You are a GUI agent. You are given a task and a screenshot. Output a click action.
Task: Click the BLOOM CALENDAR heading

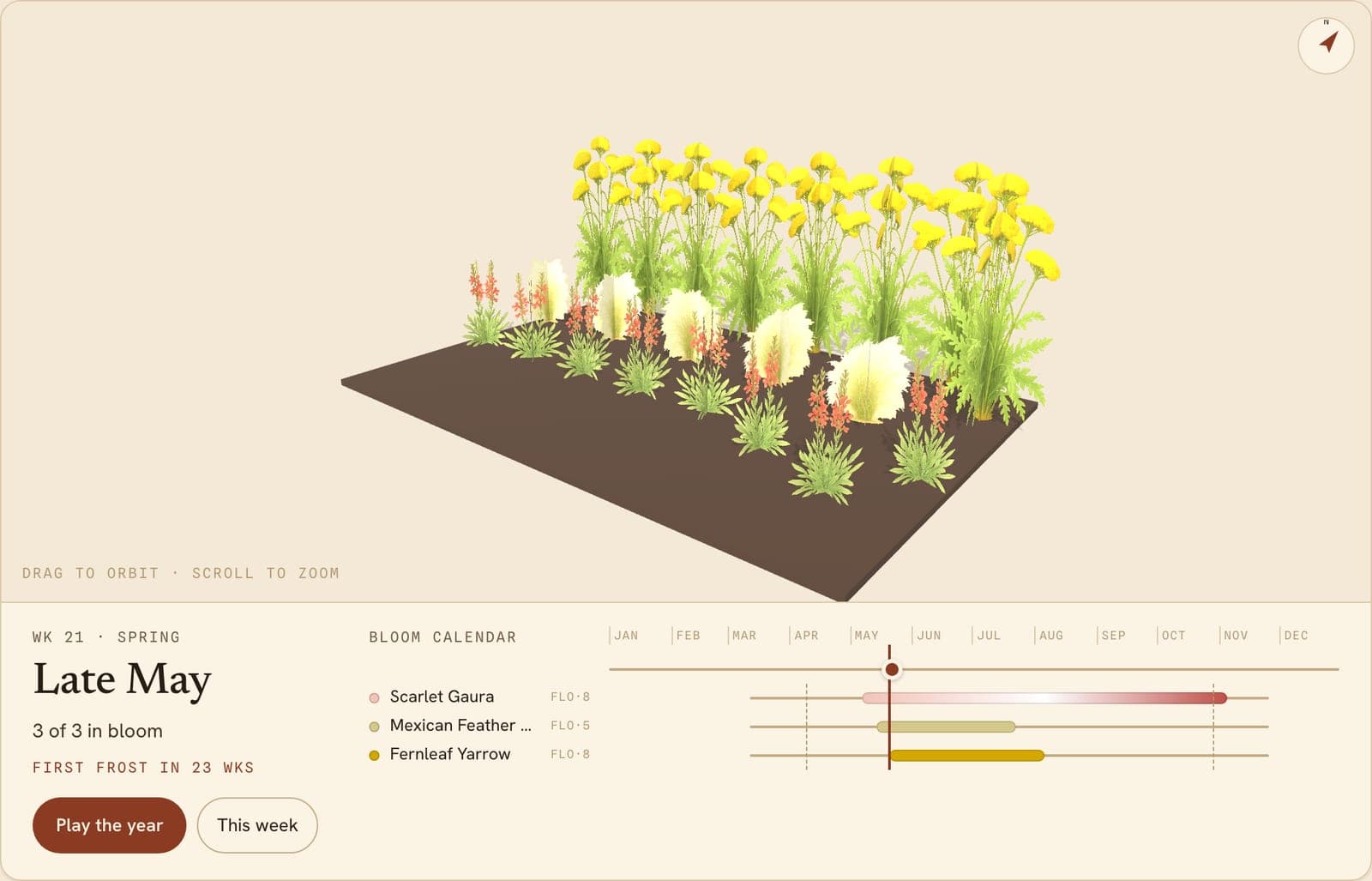[x=442, y=637]
